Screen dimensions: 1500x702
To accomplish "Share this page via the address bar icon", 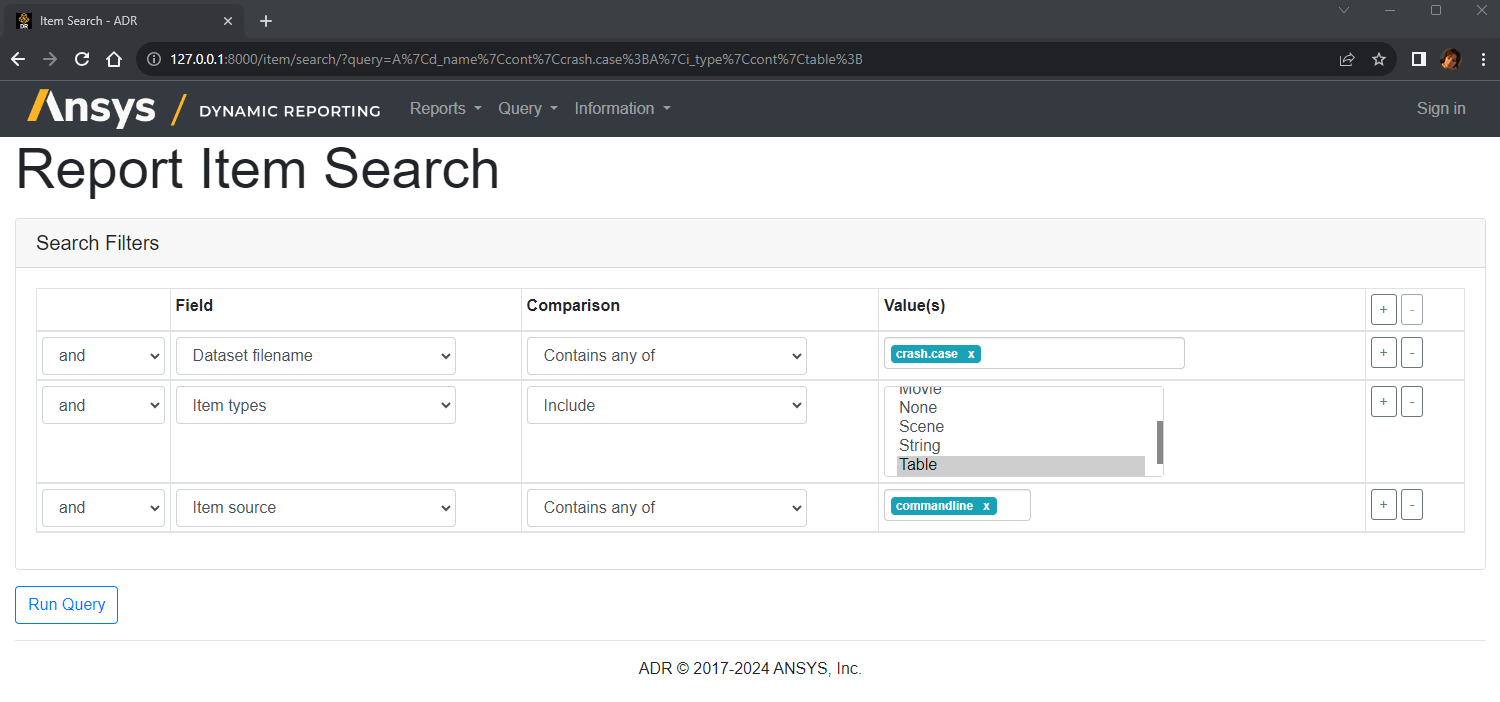I will tap(1347, 59).
